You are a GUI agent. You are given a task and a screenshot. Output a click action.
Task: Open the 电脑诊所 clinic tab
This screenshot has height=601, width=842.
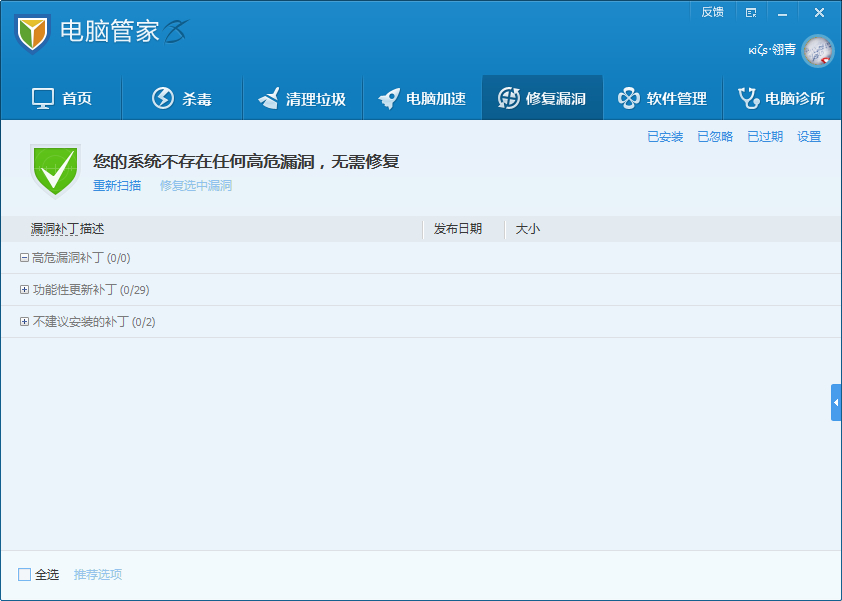coord(782,98)
